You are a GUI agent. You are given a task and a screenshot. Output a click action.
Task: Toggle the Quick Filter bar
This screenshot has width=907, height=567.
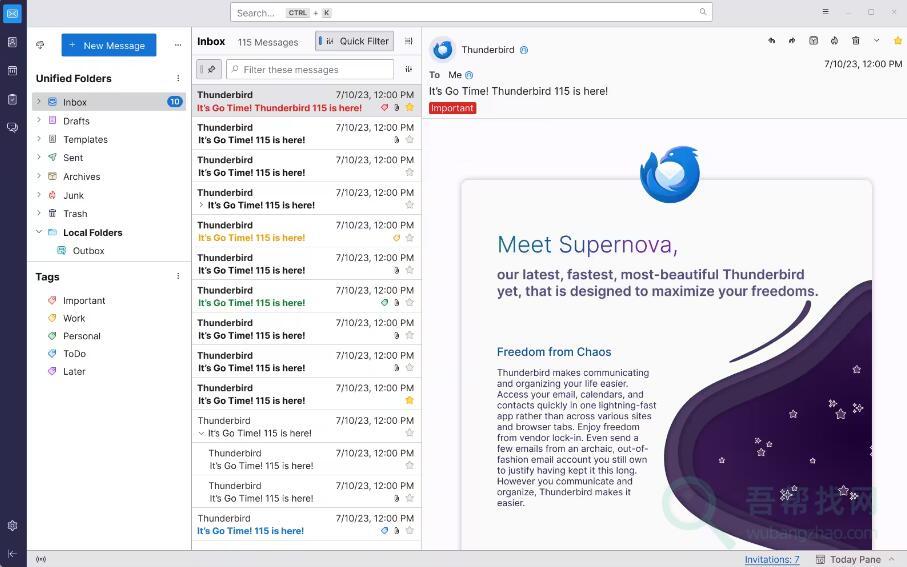click(354, 41)
